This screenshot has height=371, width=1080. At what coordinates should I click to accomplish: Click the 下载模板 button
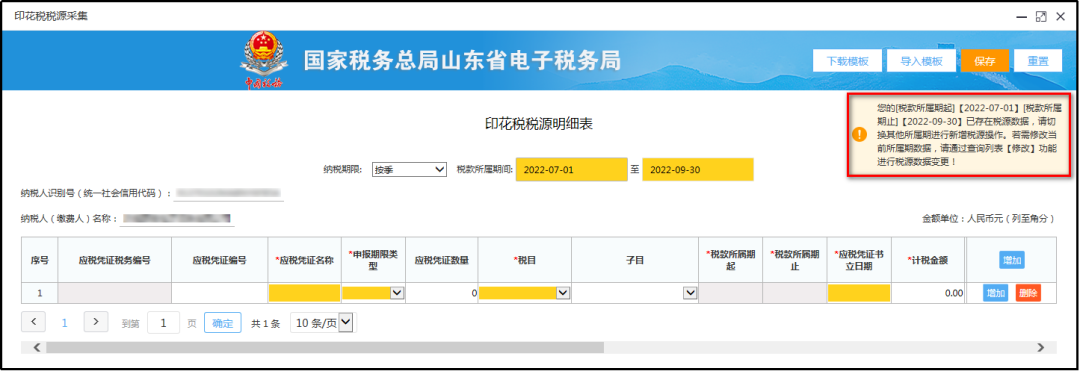[847, 61]
